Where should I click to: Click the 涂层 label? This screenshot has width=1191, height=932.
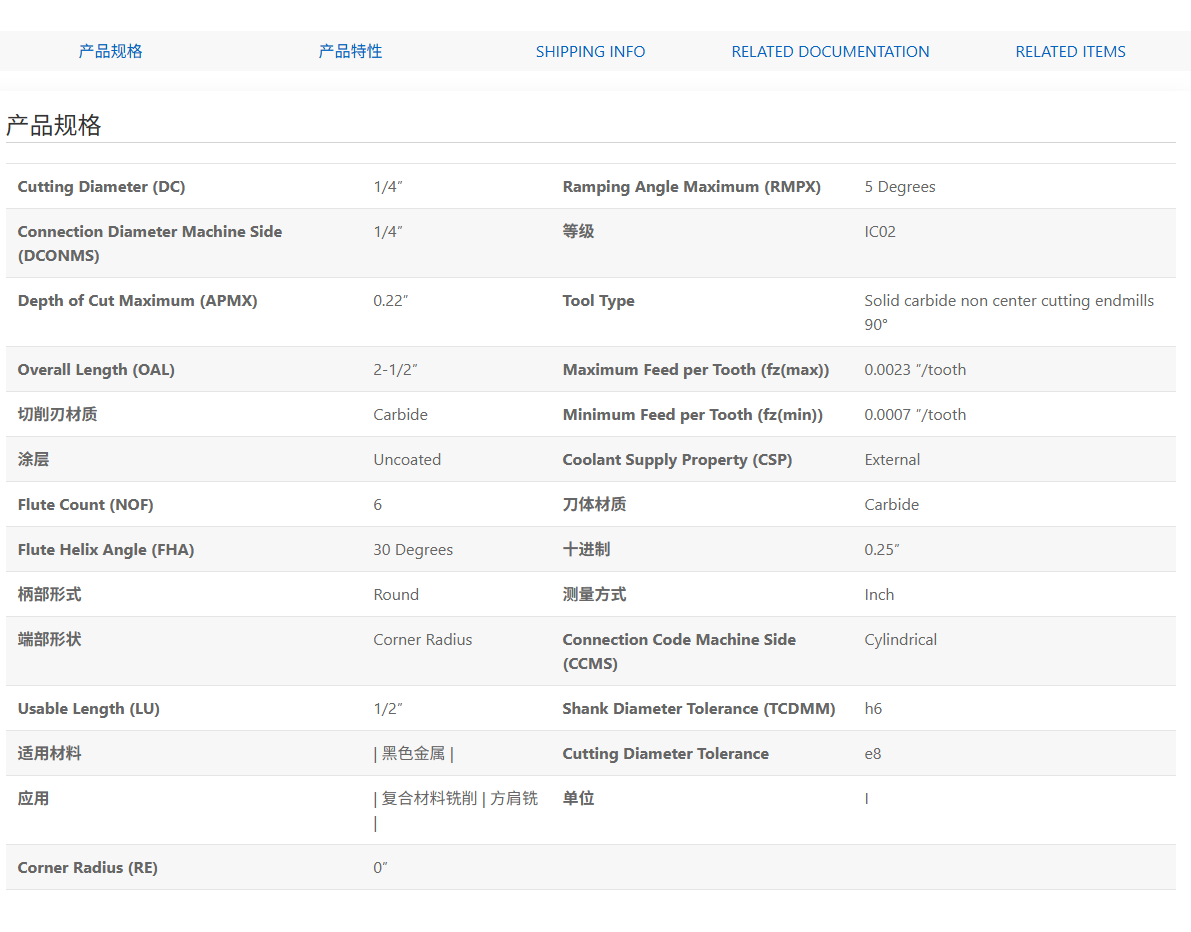(x=33, y=460)
